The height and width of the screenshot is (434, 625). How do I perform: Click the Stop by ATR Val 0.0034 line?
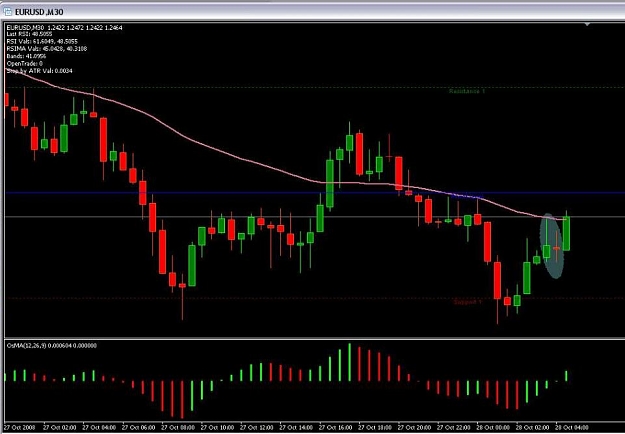coord(39,71)
